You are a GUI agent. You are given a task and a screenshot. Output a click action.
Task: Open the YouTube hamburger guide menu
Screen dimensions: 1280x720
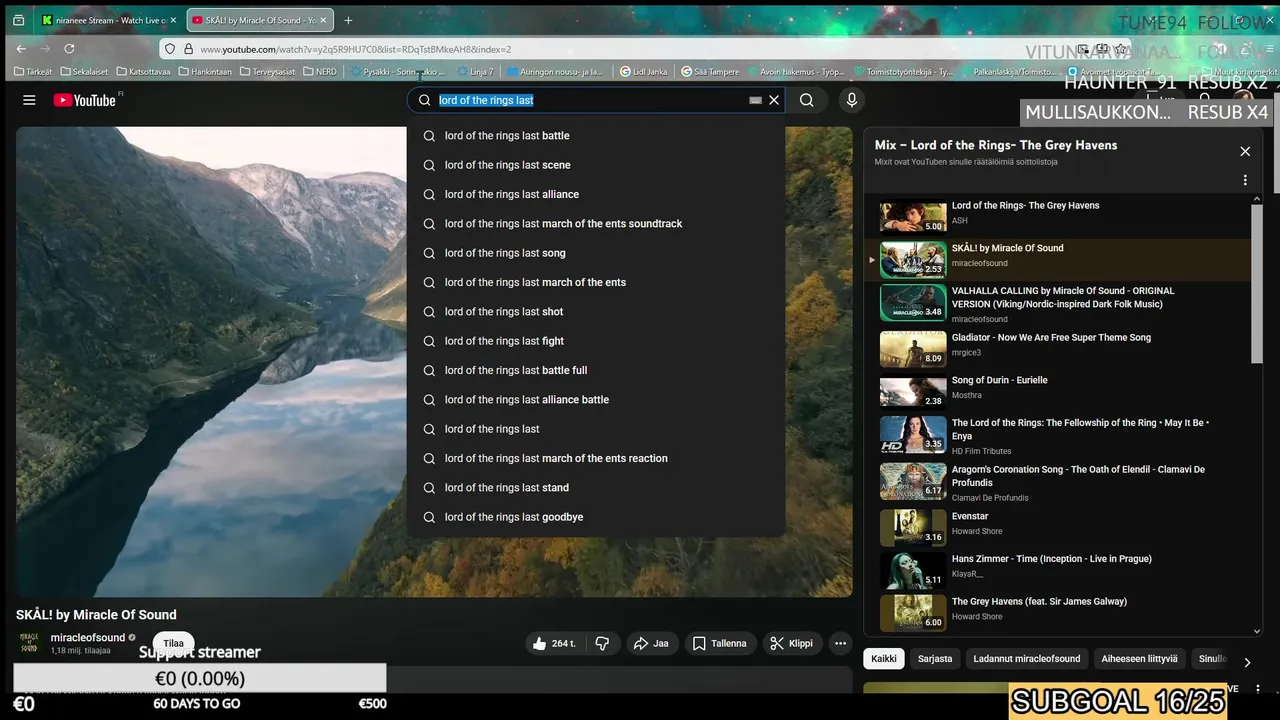coord(29,100)
